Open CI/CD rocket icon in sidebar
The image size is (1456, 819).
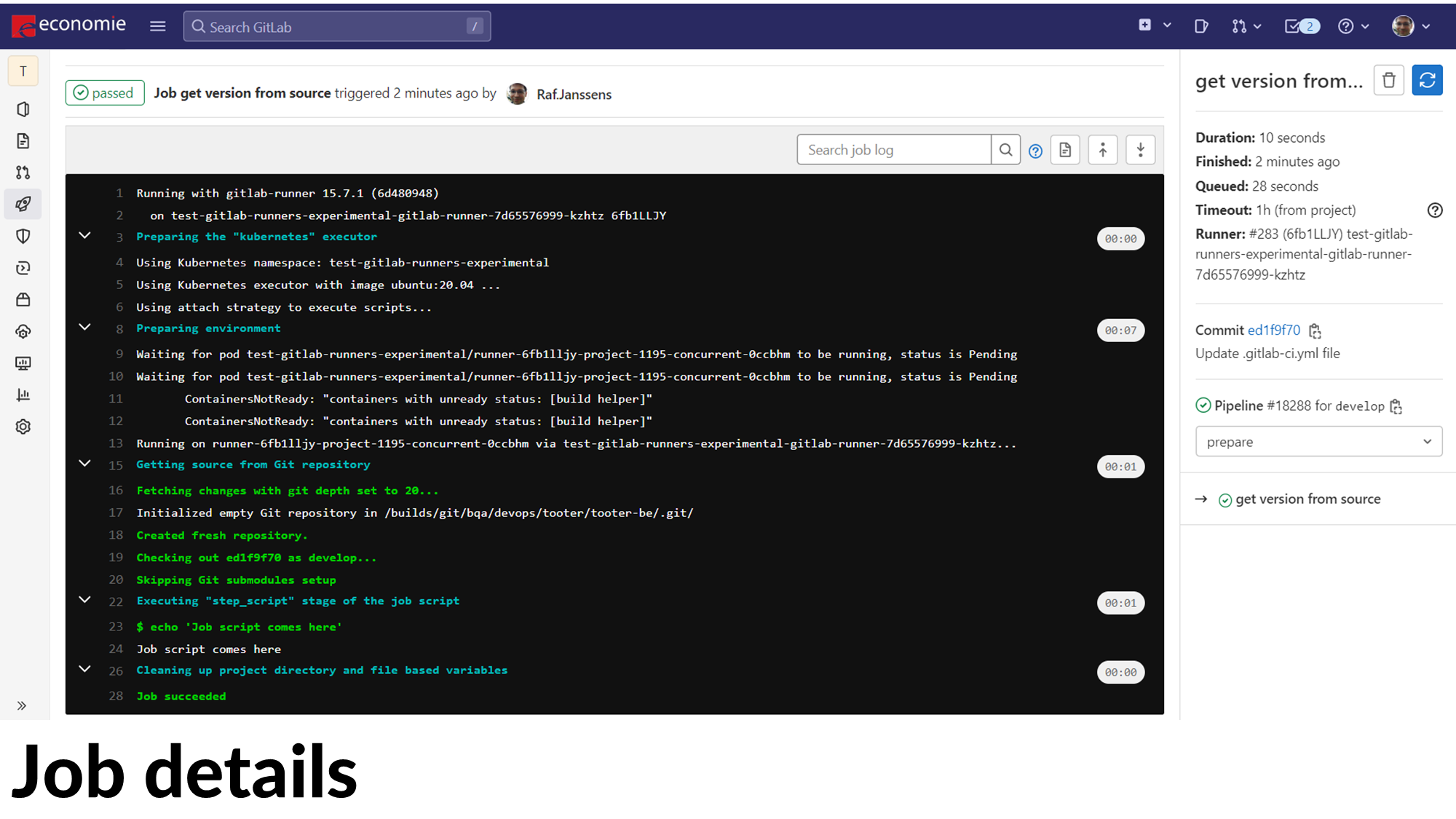click(23, 205)
